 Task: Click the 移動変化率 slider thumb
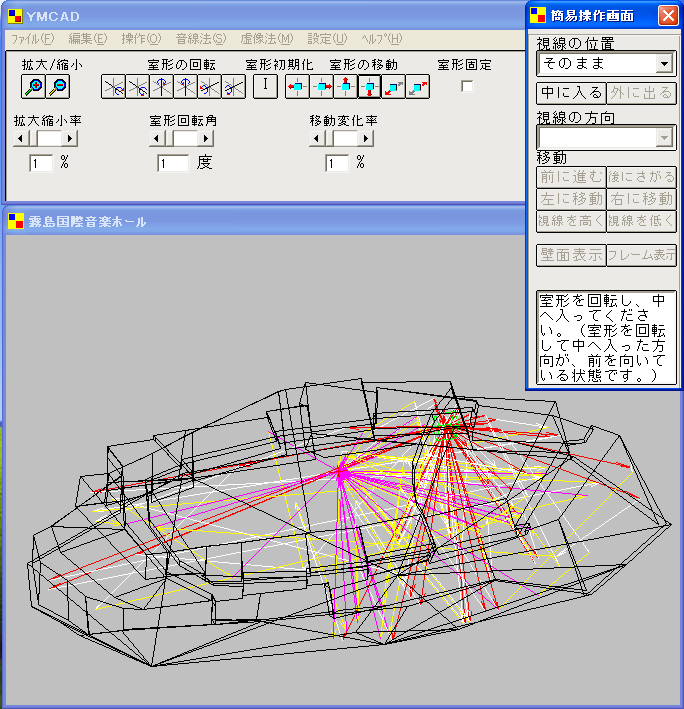coord(329,138)
